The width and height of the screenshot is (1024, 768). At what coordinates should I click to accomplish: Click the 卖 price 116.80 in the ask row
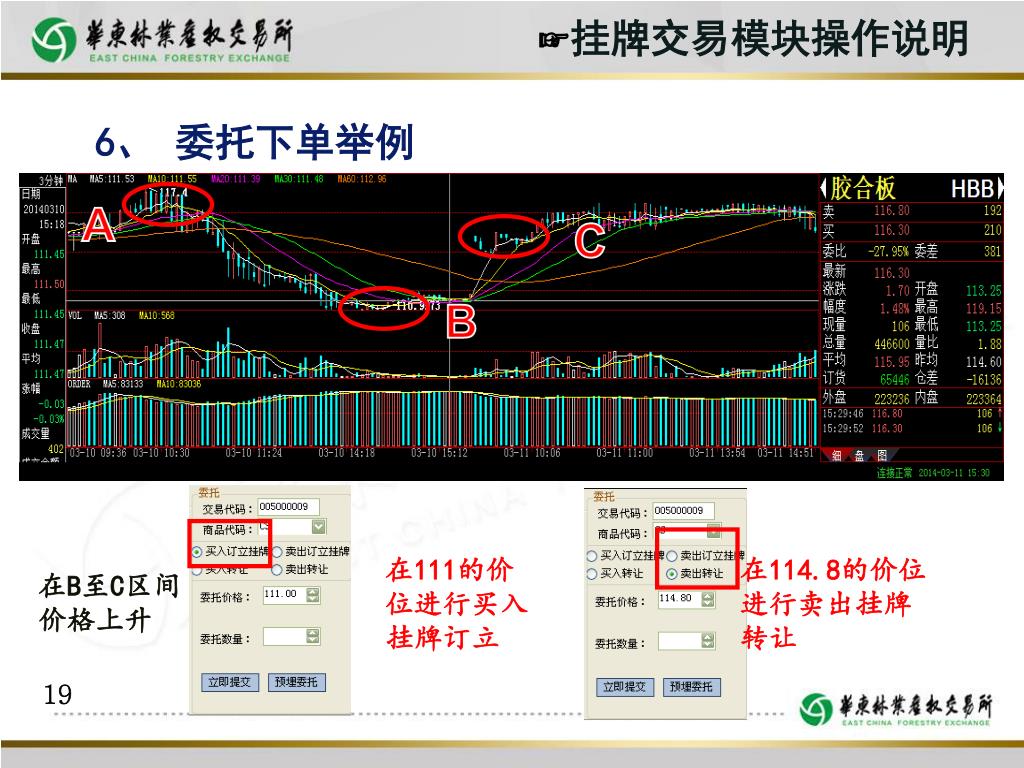(x=892, y=211)
